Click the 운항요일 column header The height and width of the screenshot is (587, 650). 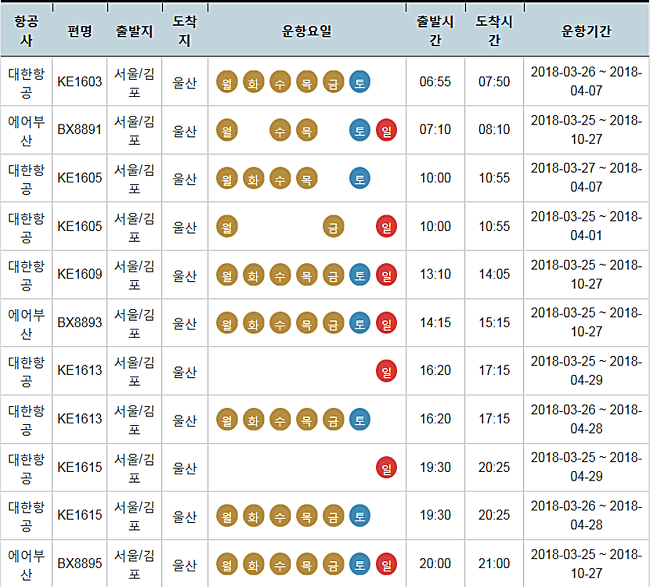tap(307, 31)
